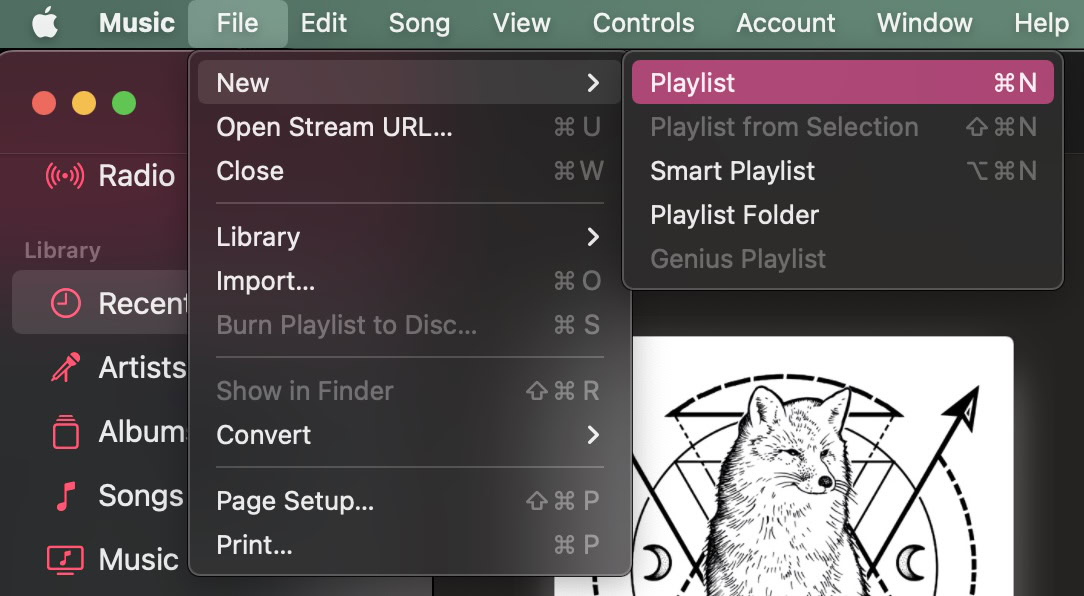Expand the Convert submenu arrow

pyautogui.click(x=593, y=435)
